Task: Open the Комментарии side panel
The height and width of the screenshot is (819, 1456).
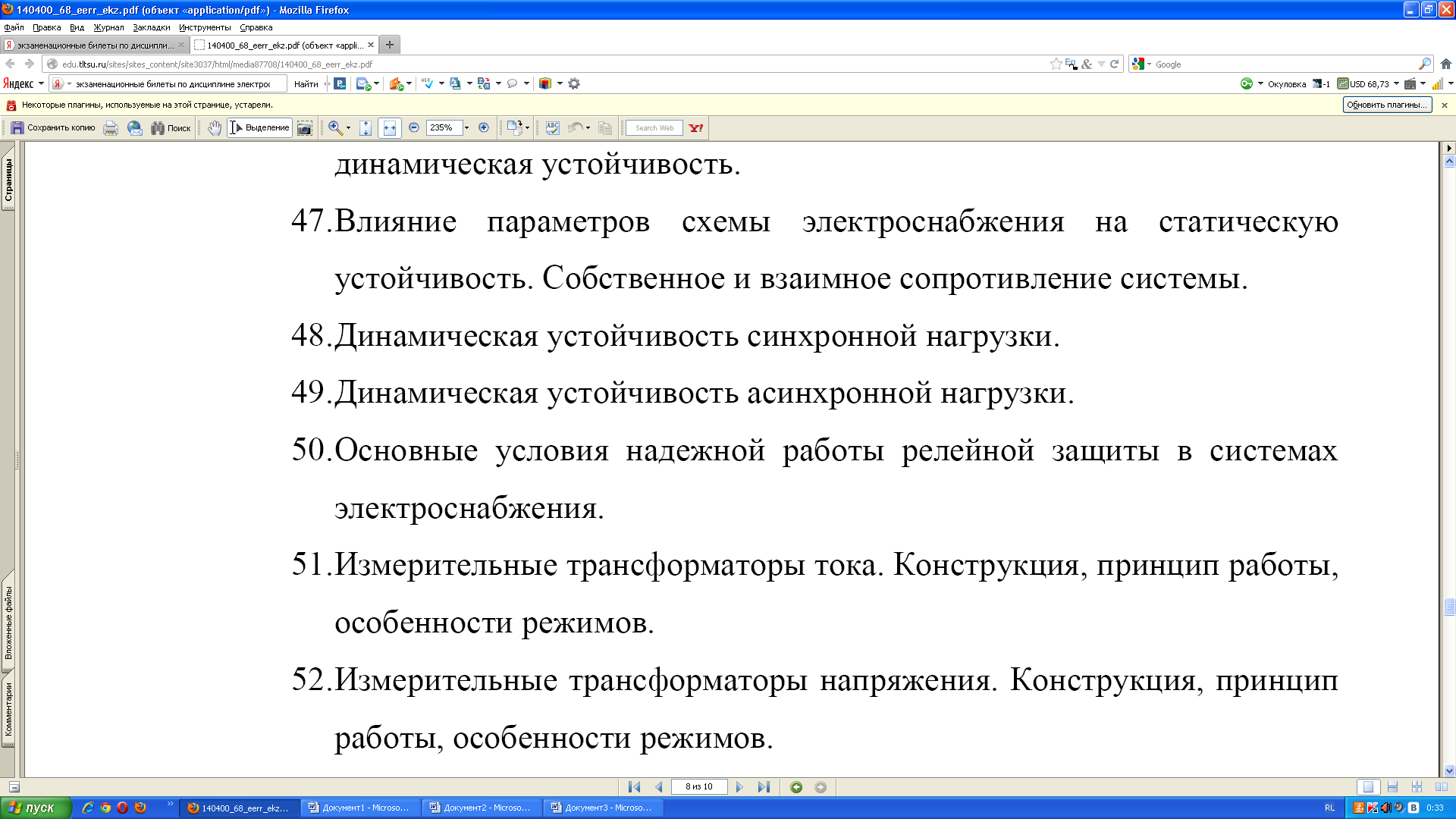Action: (x=8, y=710)
